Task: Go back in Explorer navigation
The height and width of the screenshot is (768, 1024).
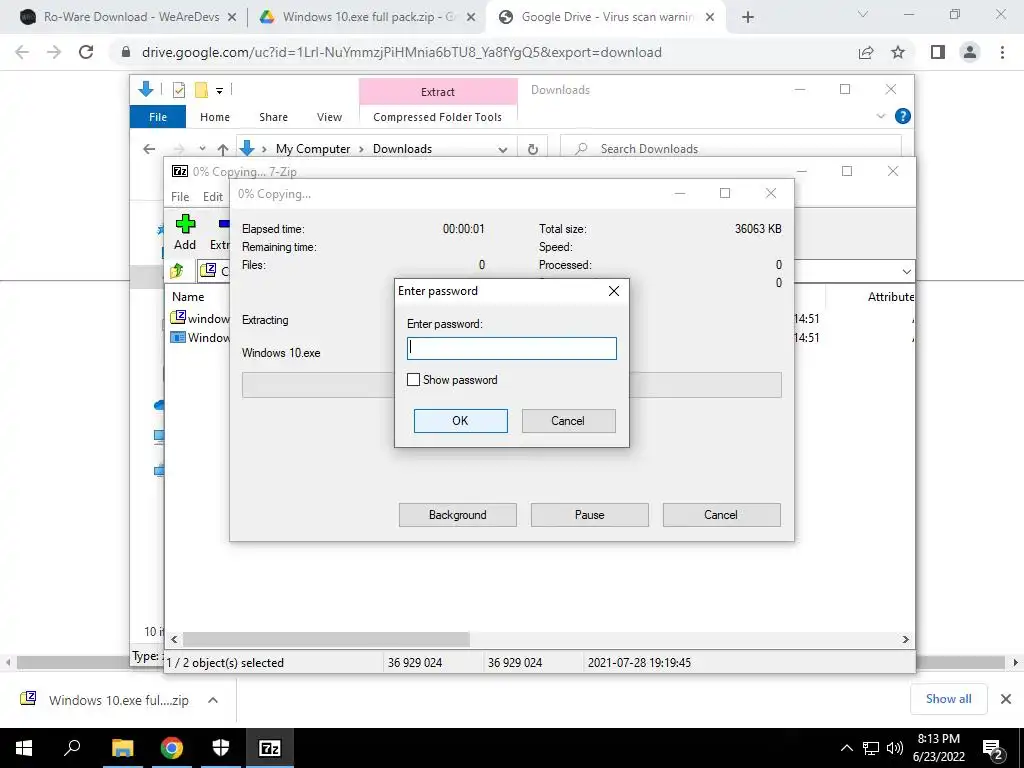Action: pos(149,149)
